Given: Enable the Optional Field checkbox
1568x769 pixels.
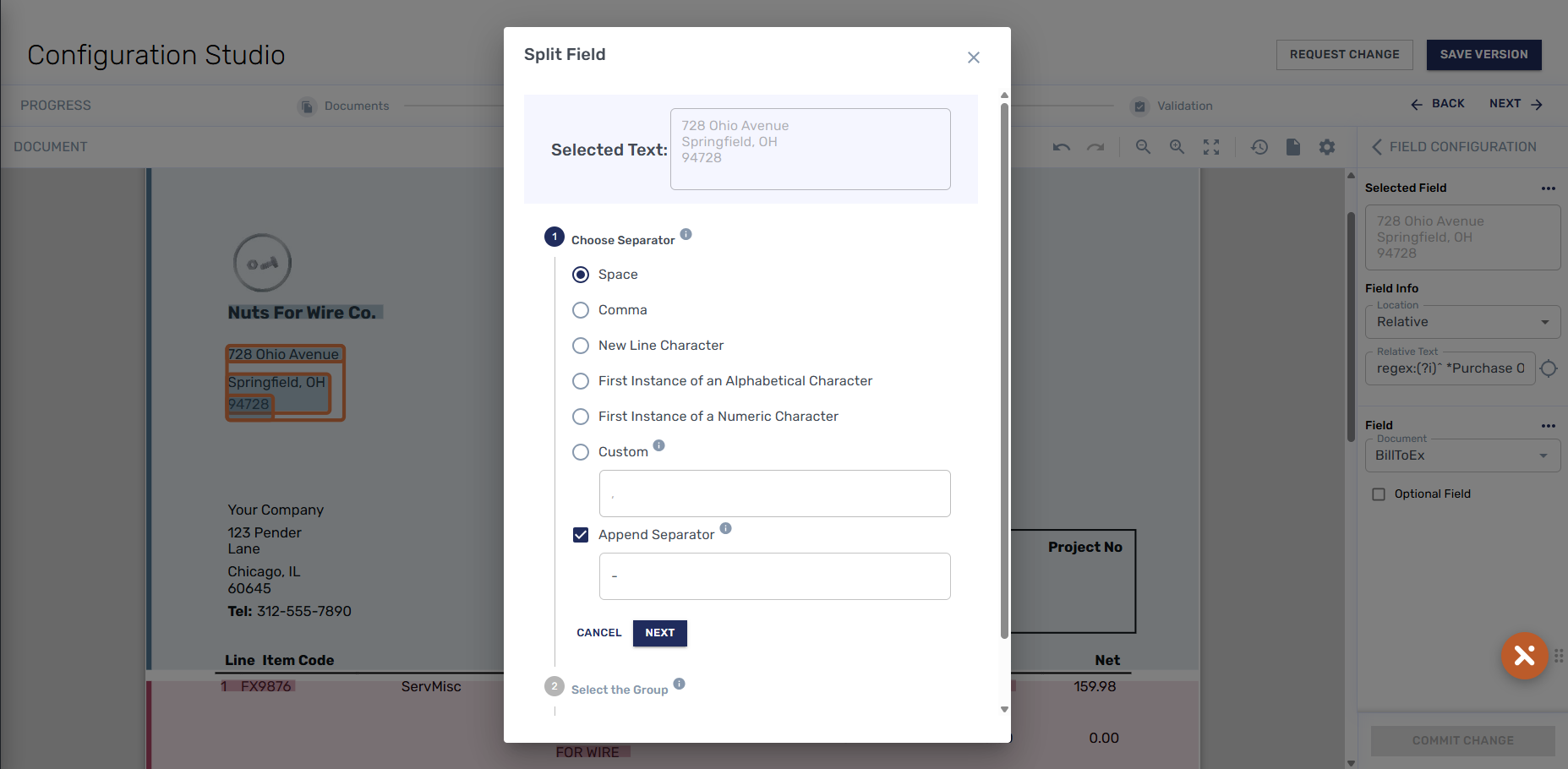Looking at the screenshot, I should point(1379,494).
